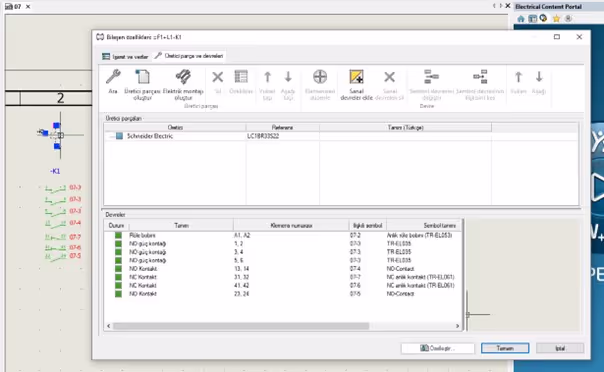Click 07-4 cross reference in schematic

click(x=75, y=223)
